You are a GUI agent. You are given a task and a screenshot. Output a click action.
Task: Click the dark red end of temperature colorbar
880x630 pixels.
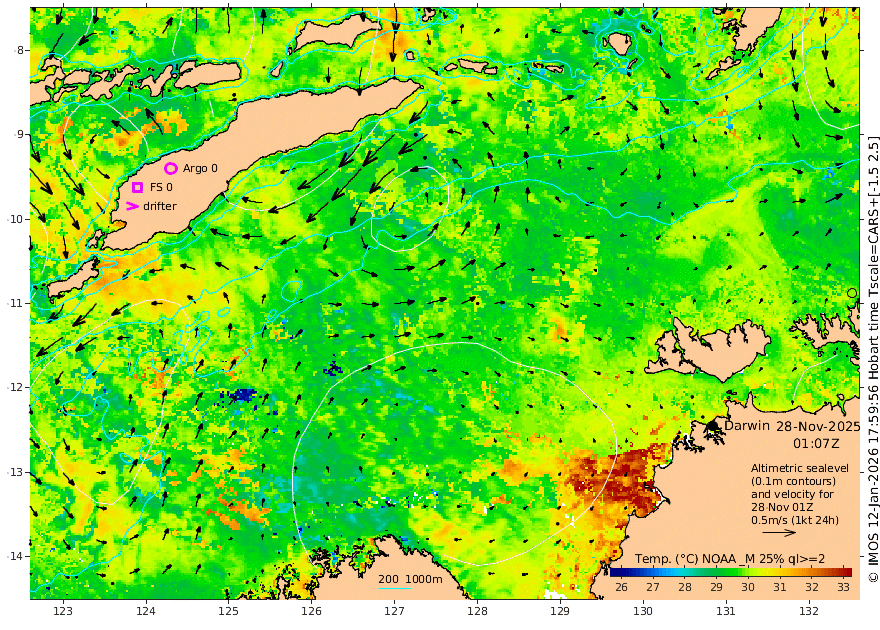tap(847, 572)
